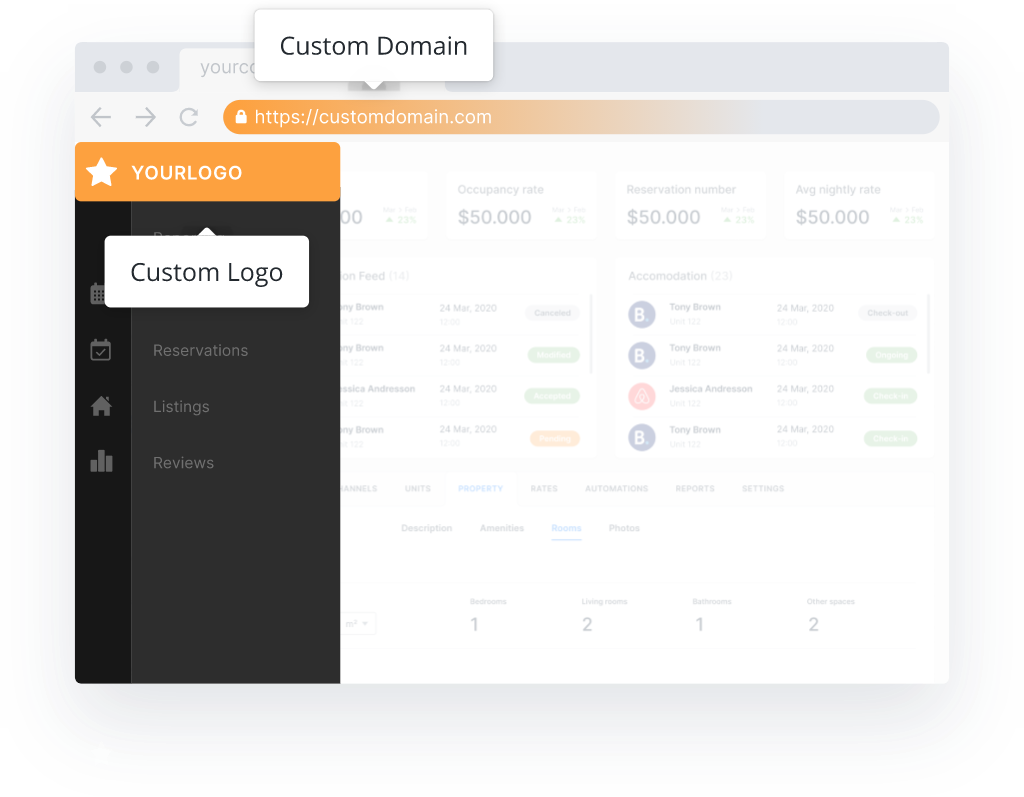Open Listings in the sidebar
This screenshot has width=1024, height=797.
tap(181, 406)
